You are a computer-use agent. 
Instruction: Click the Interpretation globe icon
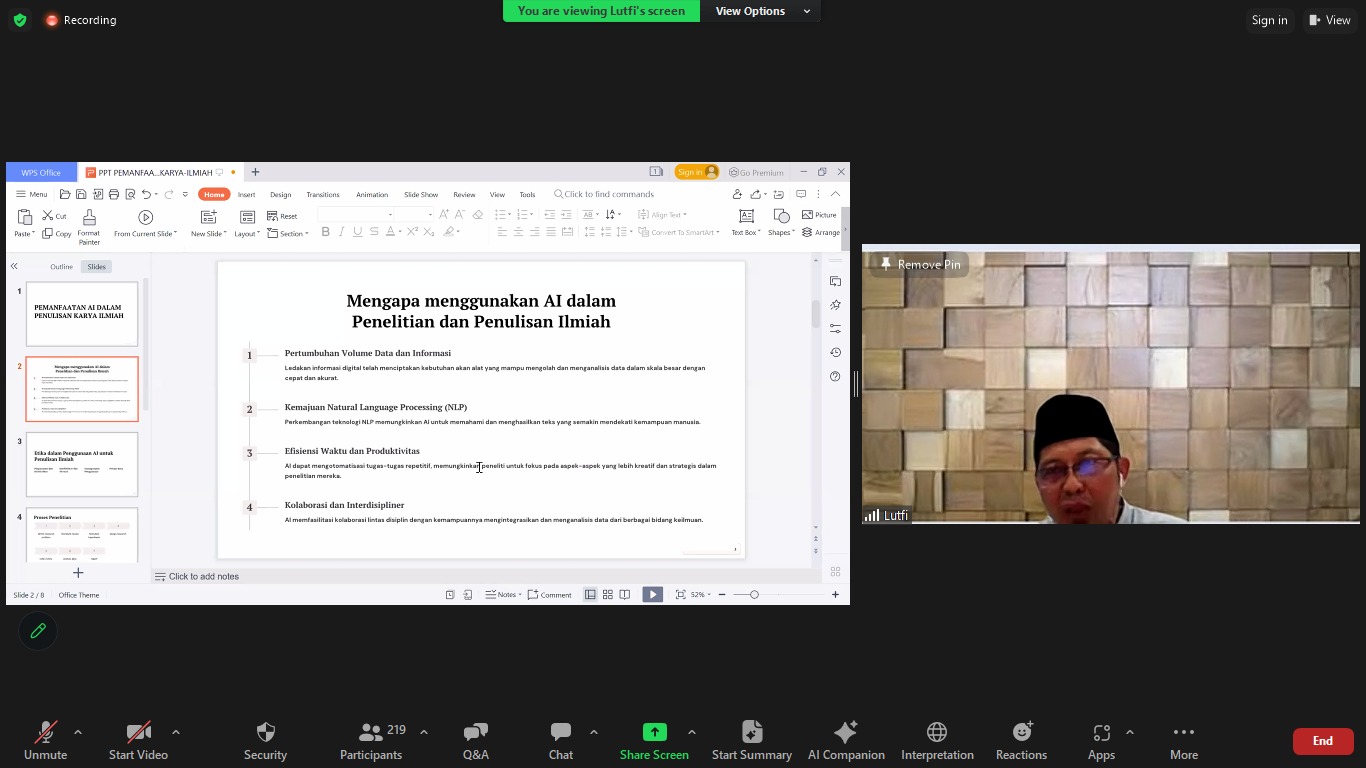tap(937, 732)
